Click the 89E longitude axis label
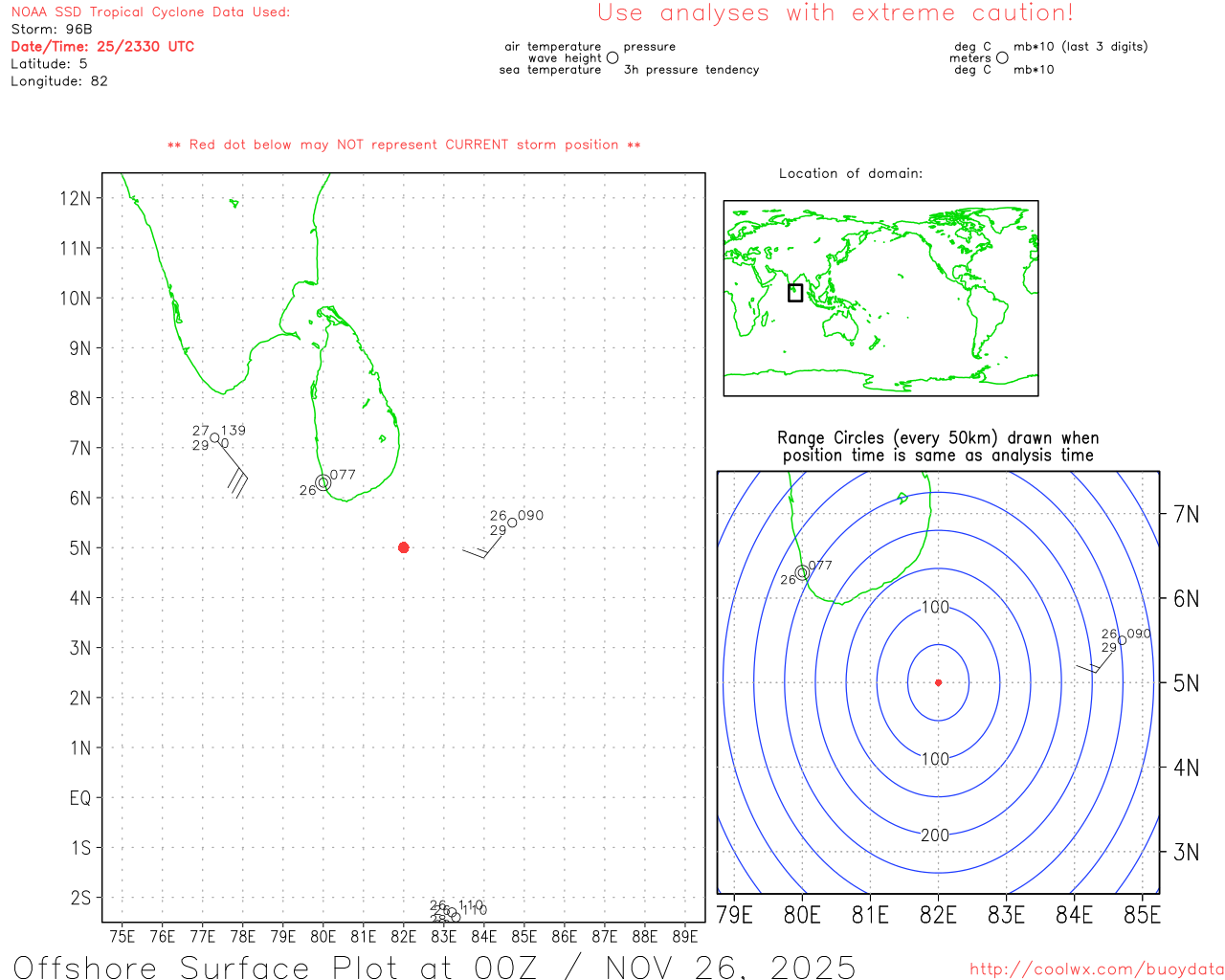The width and height of the screenshot is (1225, 980). (685, 936)
